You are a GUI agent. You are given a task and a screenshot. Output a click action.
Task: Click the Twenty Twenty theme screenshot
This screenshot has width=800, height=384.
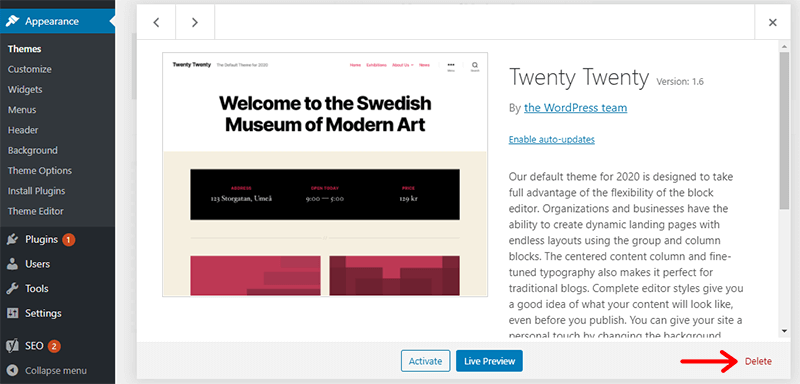[x=325, y=174]
